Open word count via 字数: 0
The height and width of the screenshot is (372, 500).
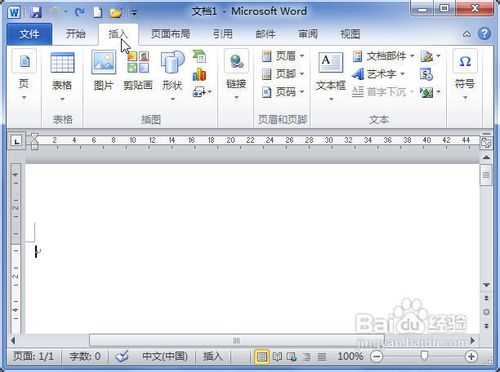[x=85, y=356]
